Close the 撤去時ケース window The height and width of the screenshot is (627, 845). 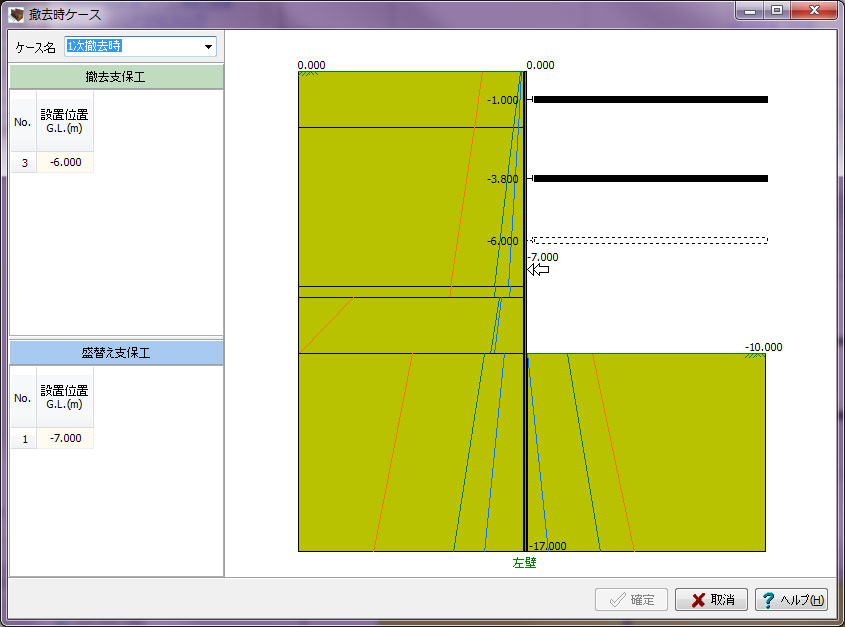point(814,10)
